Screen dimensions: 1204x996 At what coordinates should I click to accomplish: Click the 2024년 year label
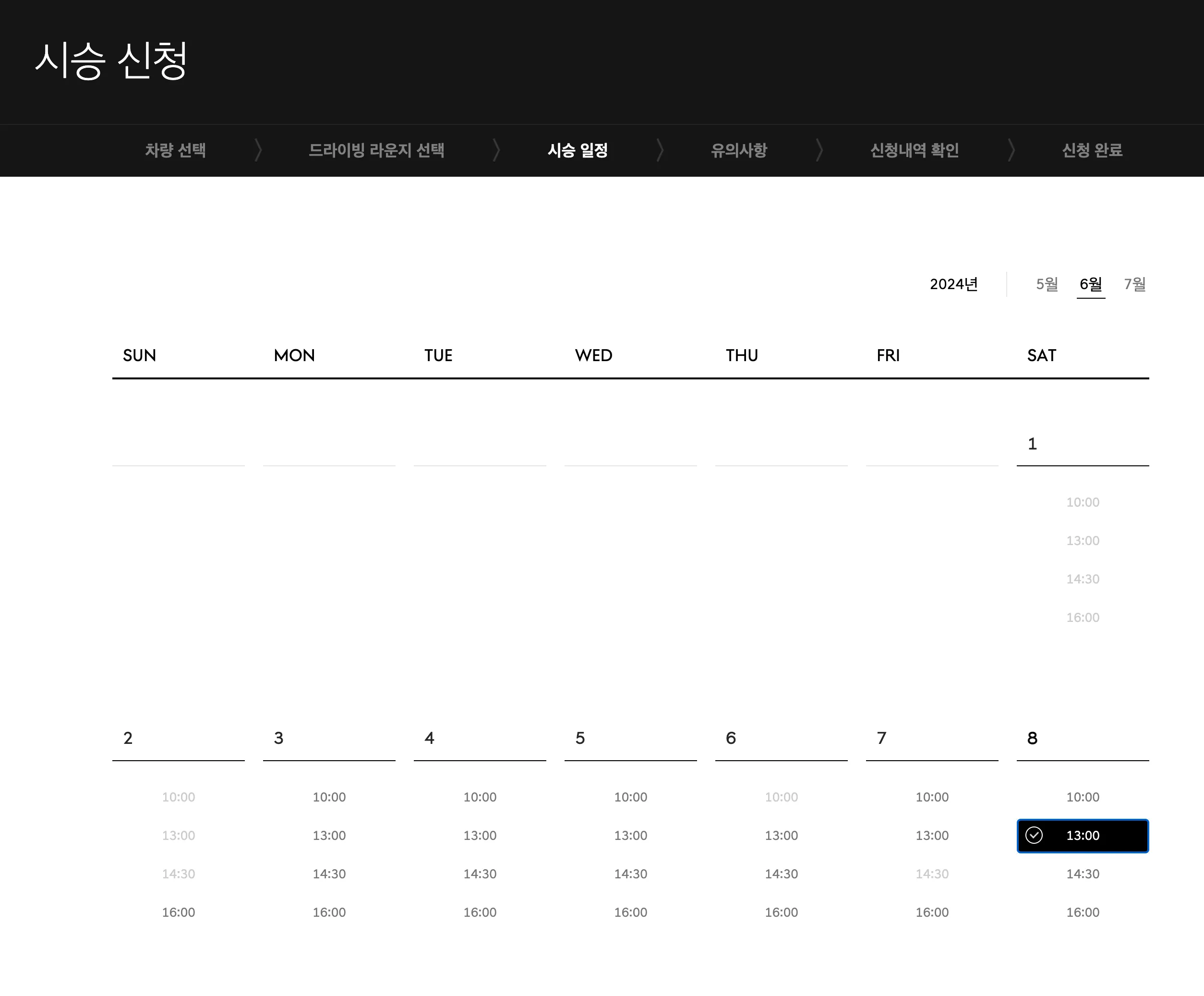(x=954, y=284)
